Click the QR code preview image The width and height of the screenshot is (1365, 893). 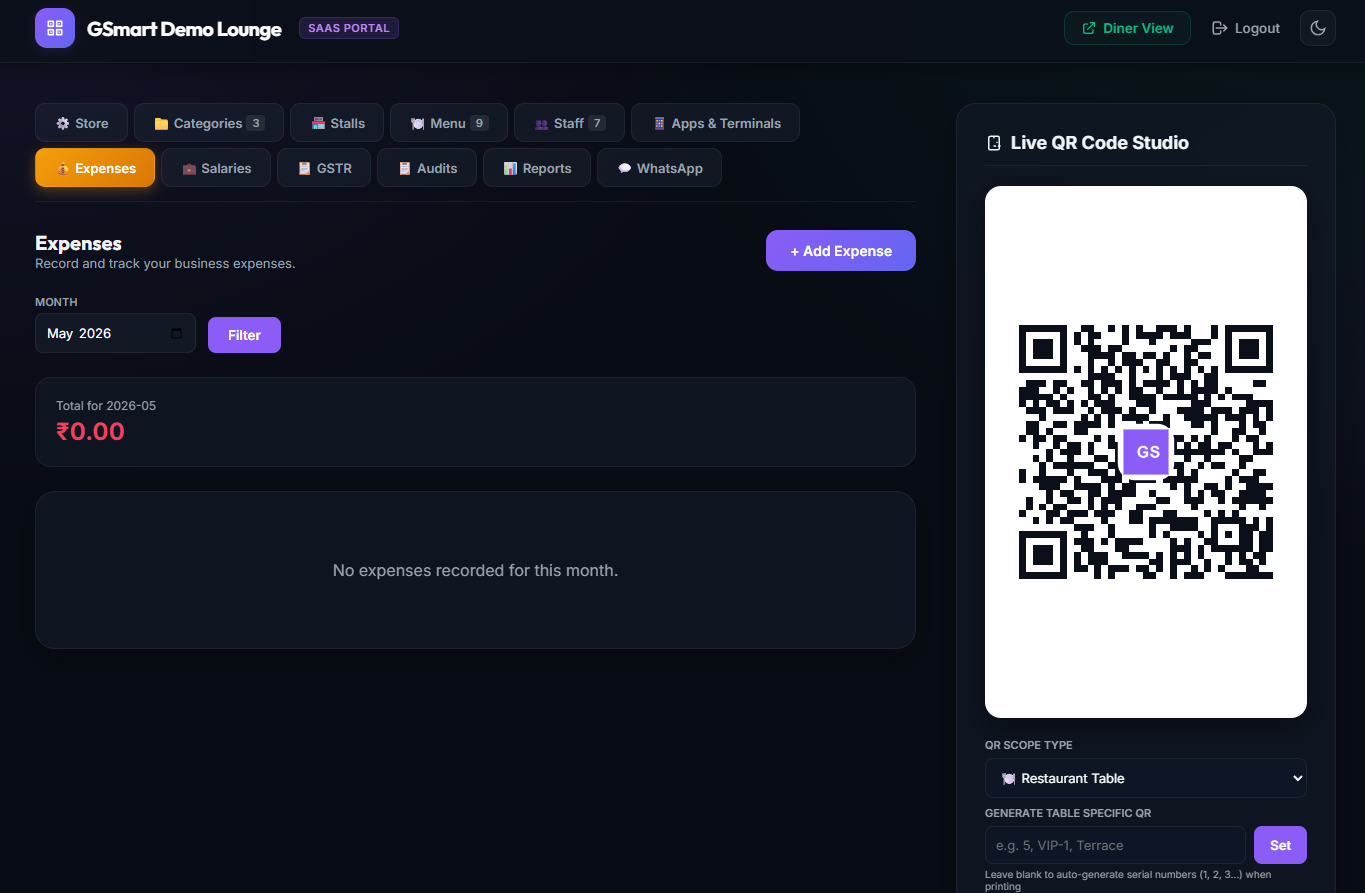click(x=1146, y=452)
